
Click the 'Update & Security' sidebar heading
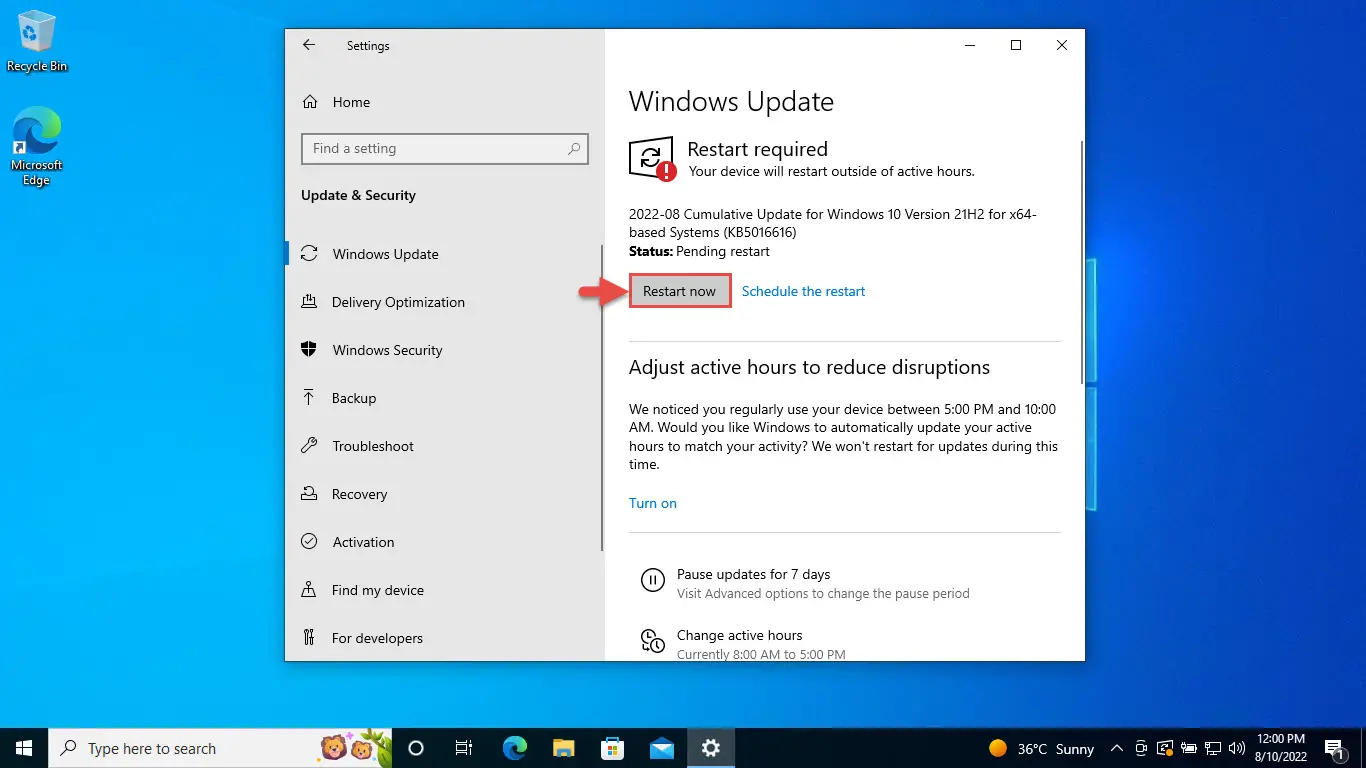358,195
